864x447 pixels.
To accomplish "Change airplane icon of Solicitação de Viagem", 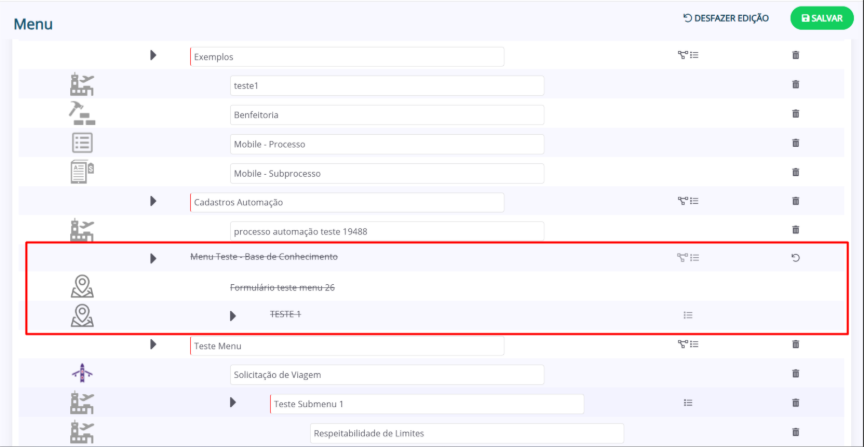I will pyautogui.click(x=82, y=373).
